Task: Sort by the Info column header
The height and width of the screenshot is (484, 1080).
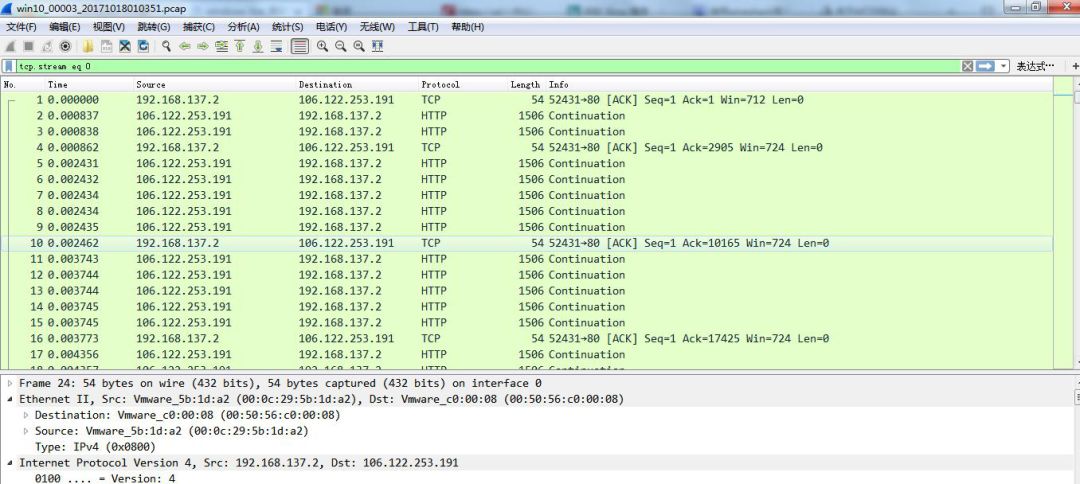Action: (x=799, y=84)
